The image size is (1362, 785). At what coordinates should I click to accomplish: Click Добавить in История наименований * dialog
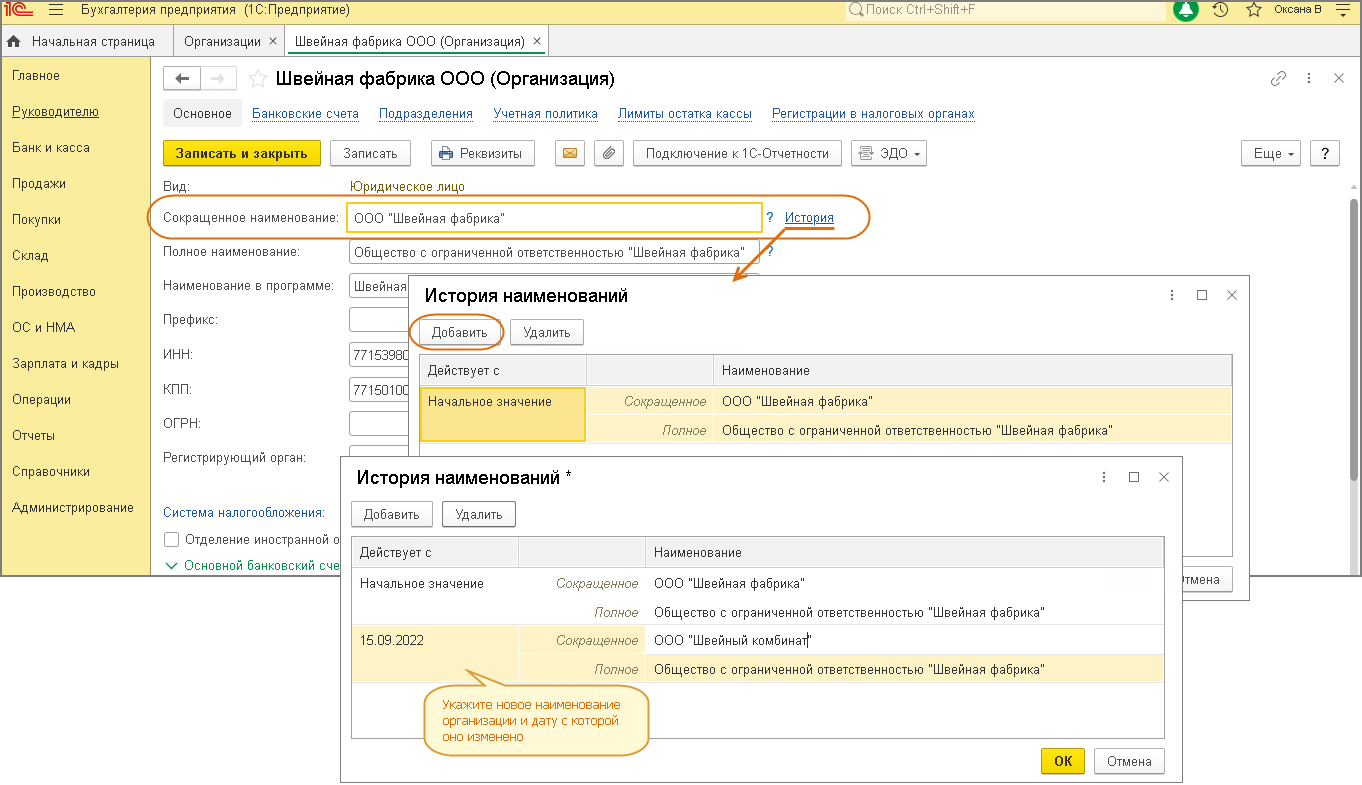pyautogui.click(x=392, y=514)
